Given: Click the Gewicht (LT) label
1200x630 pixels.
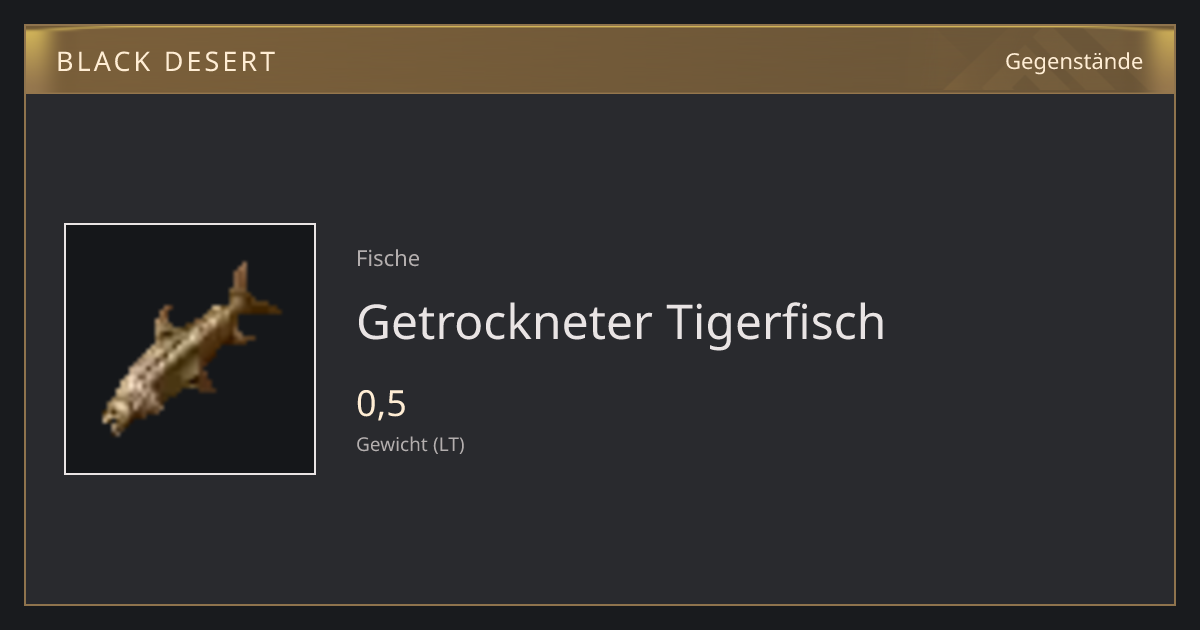Looking at the screenshot, I should click(x=410, y=444).
